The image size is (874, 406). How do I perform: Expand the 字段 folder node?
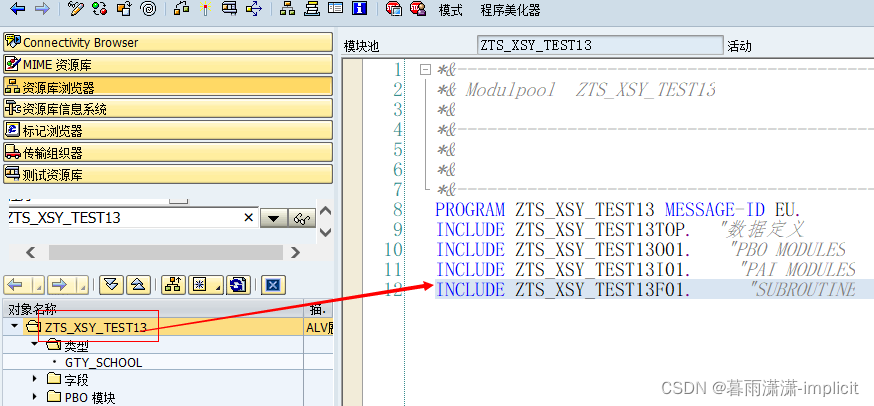coord(36,380)
